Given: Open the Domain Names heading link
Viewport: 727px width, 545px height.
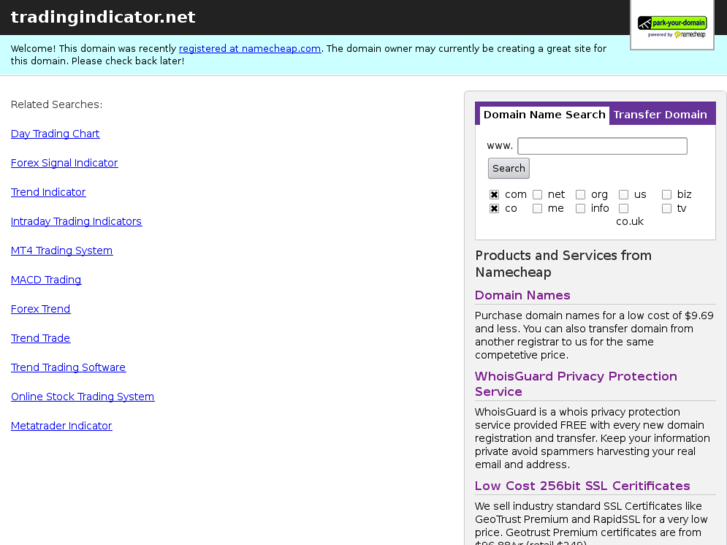Looking at the screenshot, I should (x=523, y=295).
